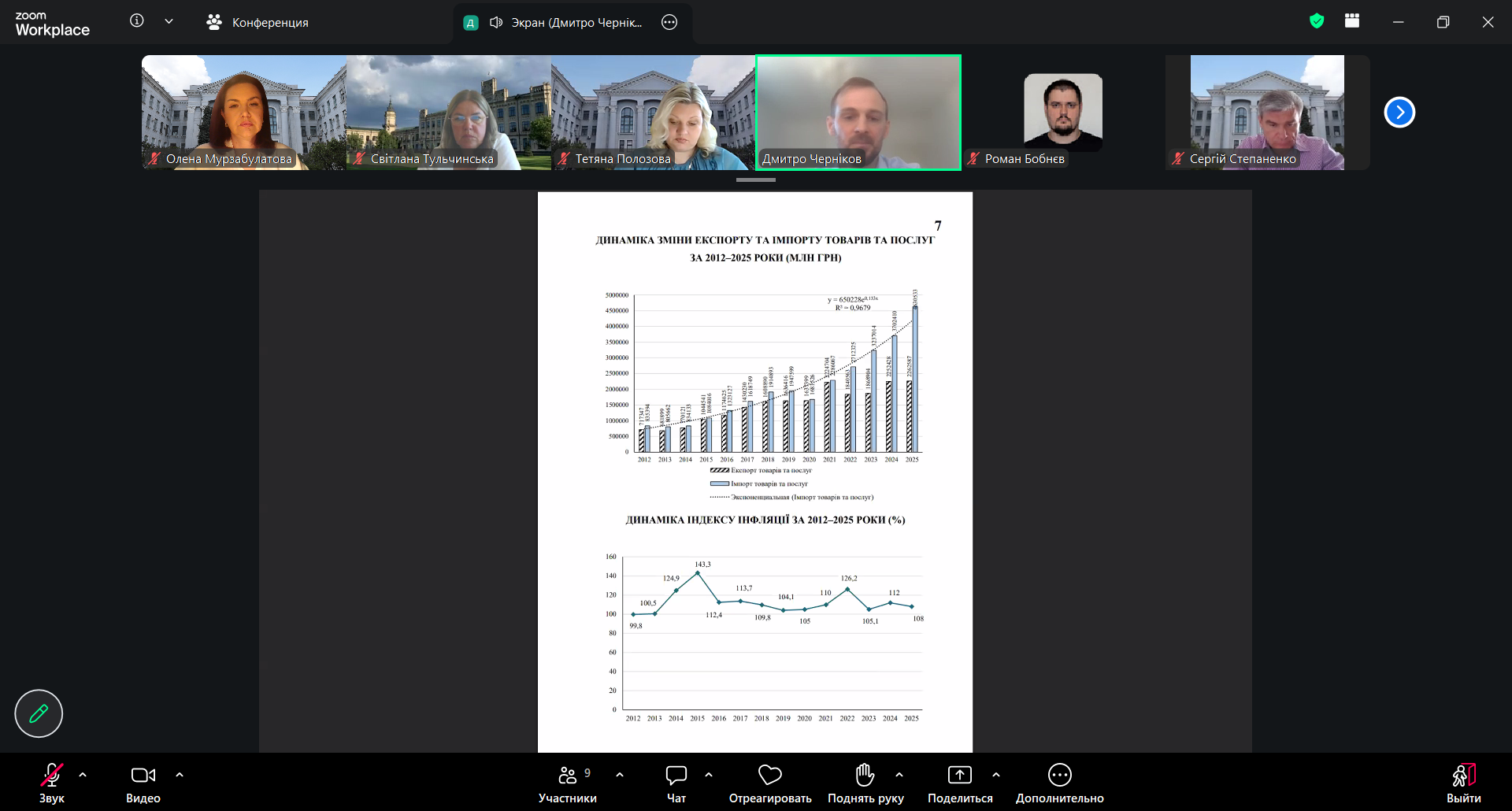Expand audio options arrow next to Звук
The image size is (1512, 811).
[x=83, y=775]
